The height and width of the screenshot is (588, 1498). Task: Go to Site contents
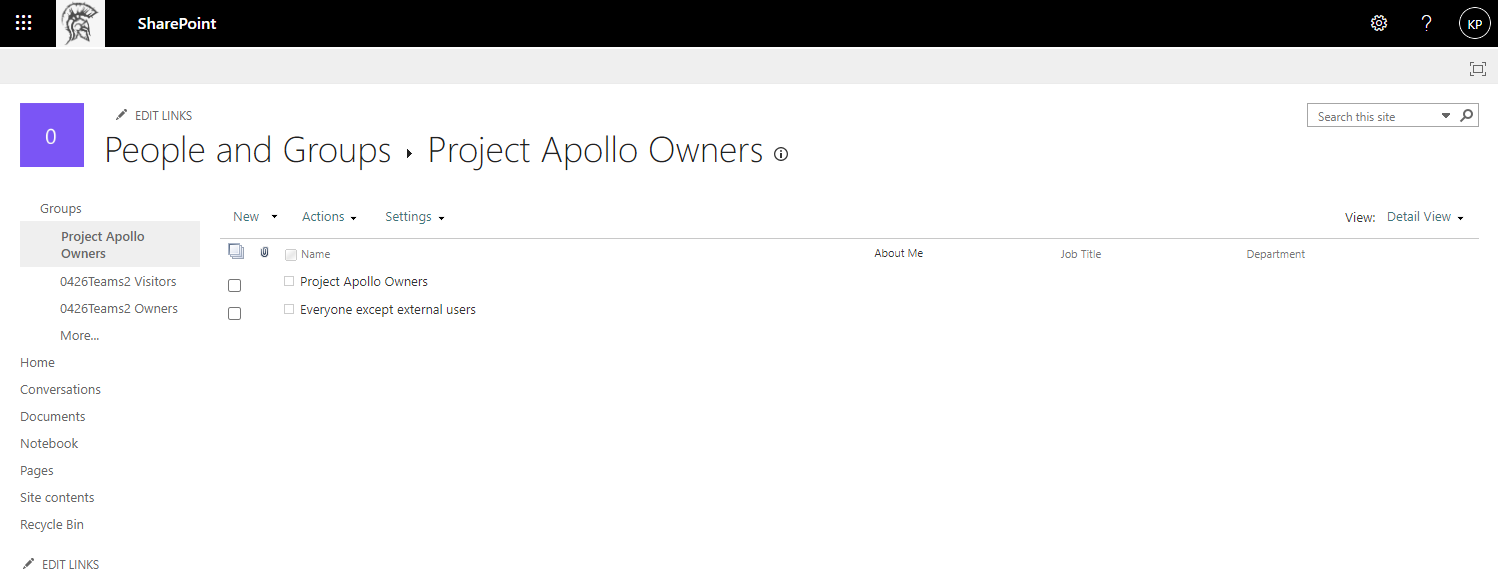click(57, 497)
